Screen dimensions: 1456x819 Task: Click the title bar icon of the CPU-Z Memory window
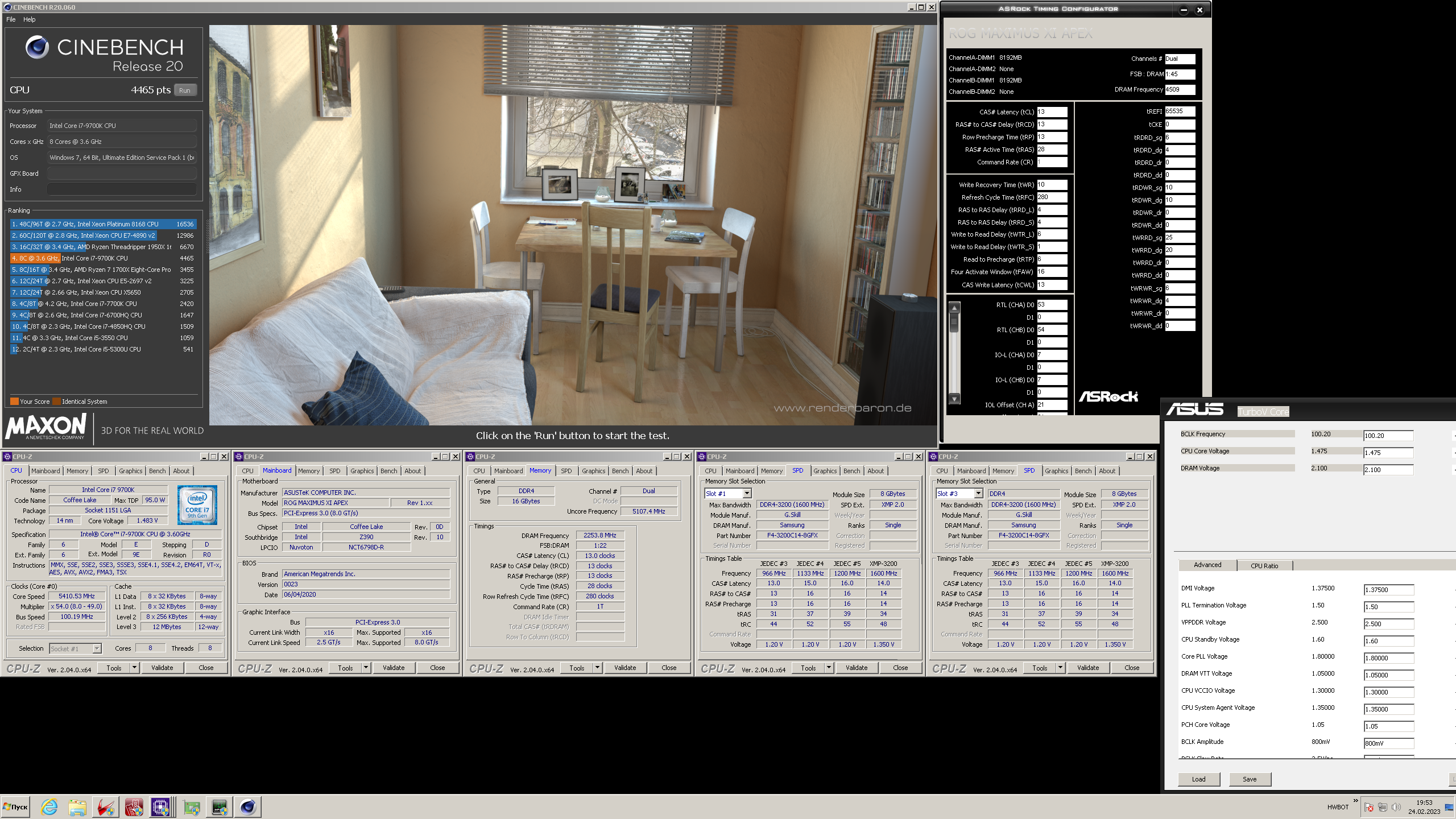(470, 456)
